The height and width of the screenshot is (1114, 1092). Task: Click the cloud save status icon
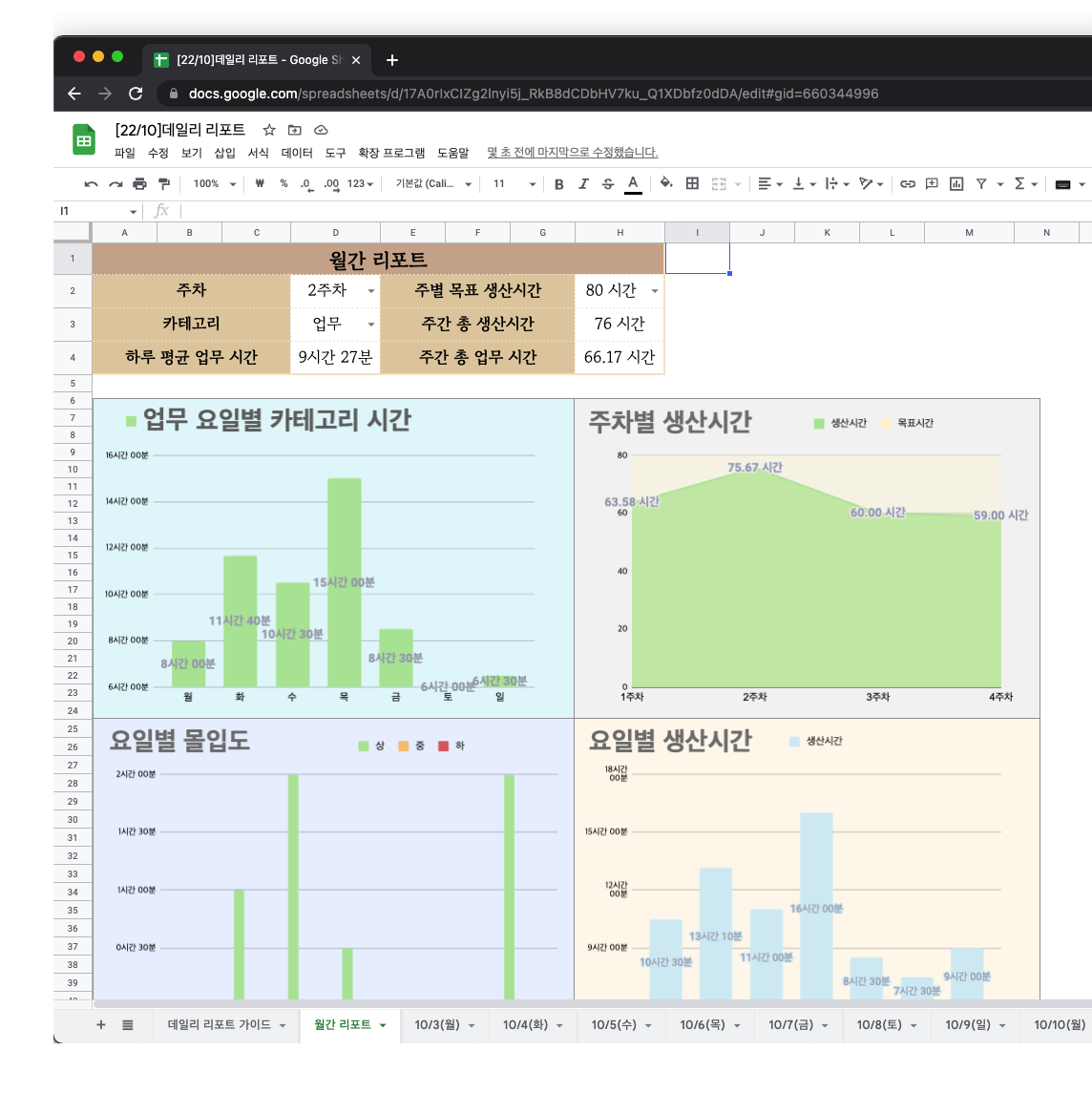click(321, 130)
